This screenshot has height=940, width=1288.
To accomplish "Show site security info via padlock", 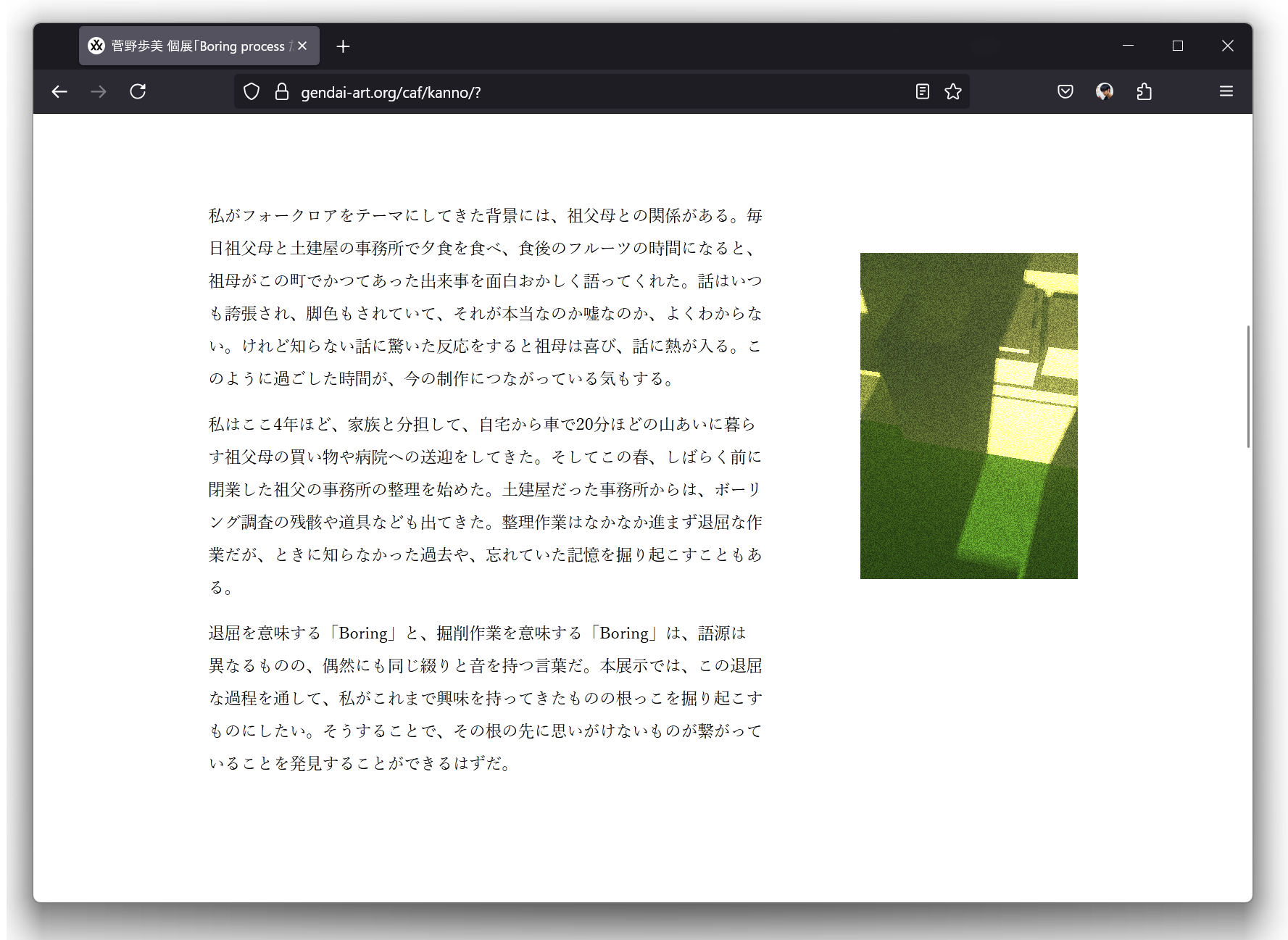I will tap(282, 92).
